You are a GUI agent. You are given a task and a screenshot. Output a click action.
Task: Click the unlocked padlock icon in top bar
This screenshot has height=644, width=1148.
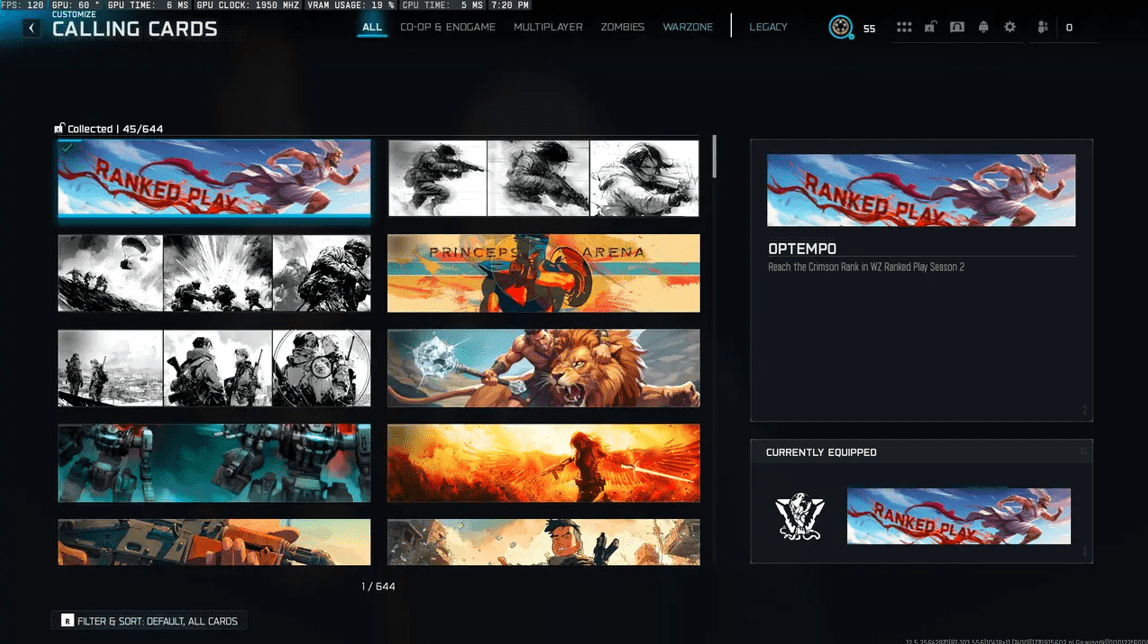[x=930, y=27]
